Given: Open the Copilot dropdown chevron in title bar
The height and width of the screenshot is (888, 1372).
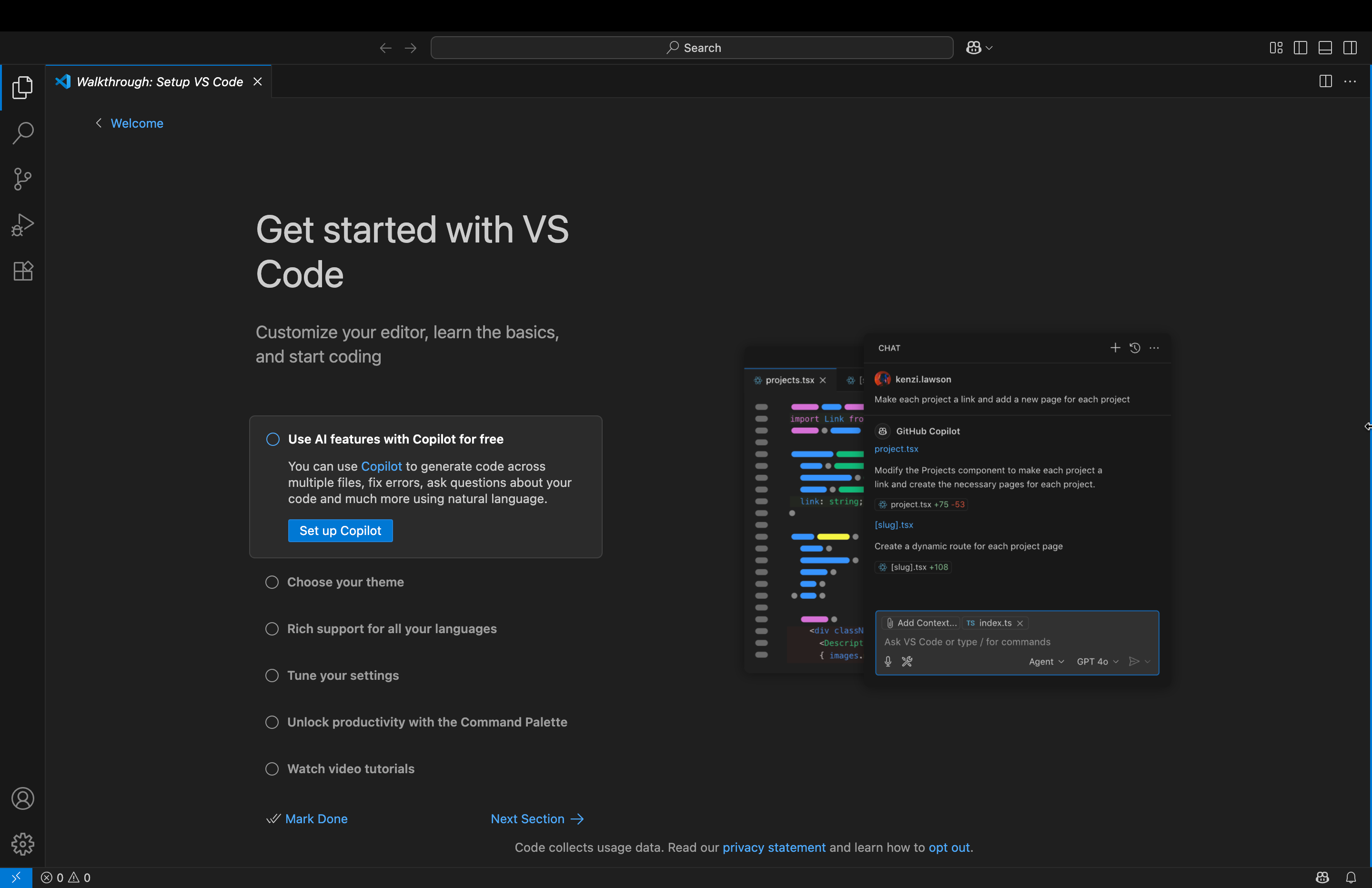Looking at the screenshot, I should point(989,48).
